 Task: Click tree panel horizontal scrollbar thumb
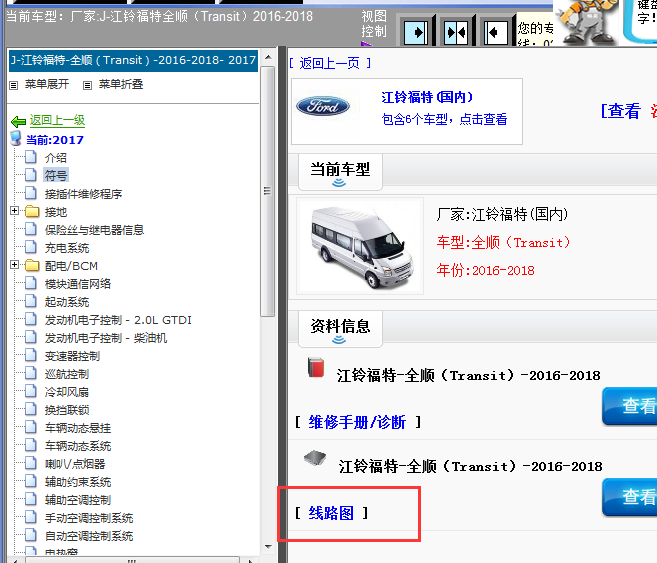(132, 560)
